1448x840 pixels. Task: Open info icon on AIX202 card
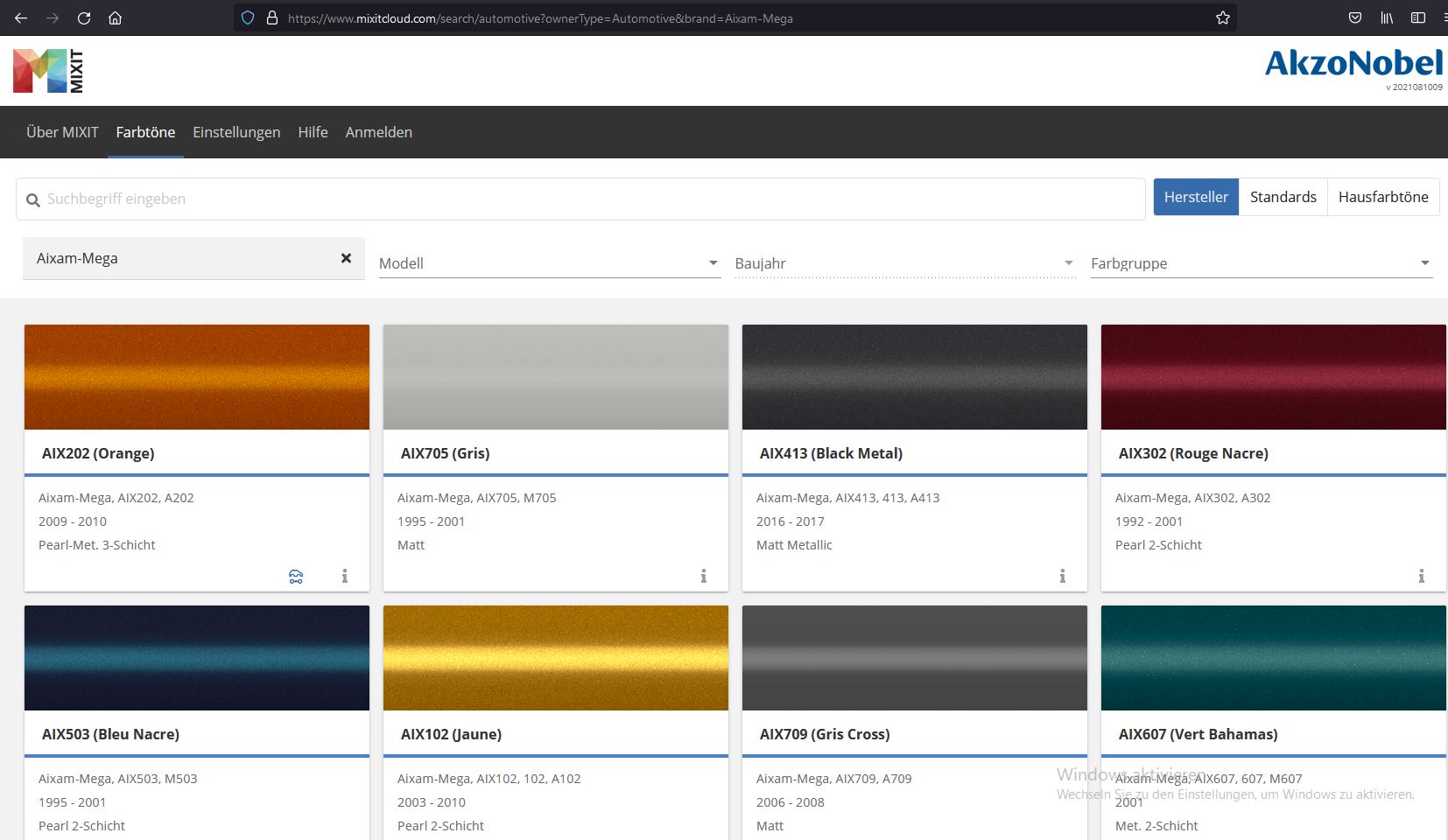point(345,576)
